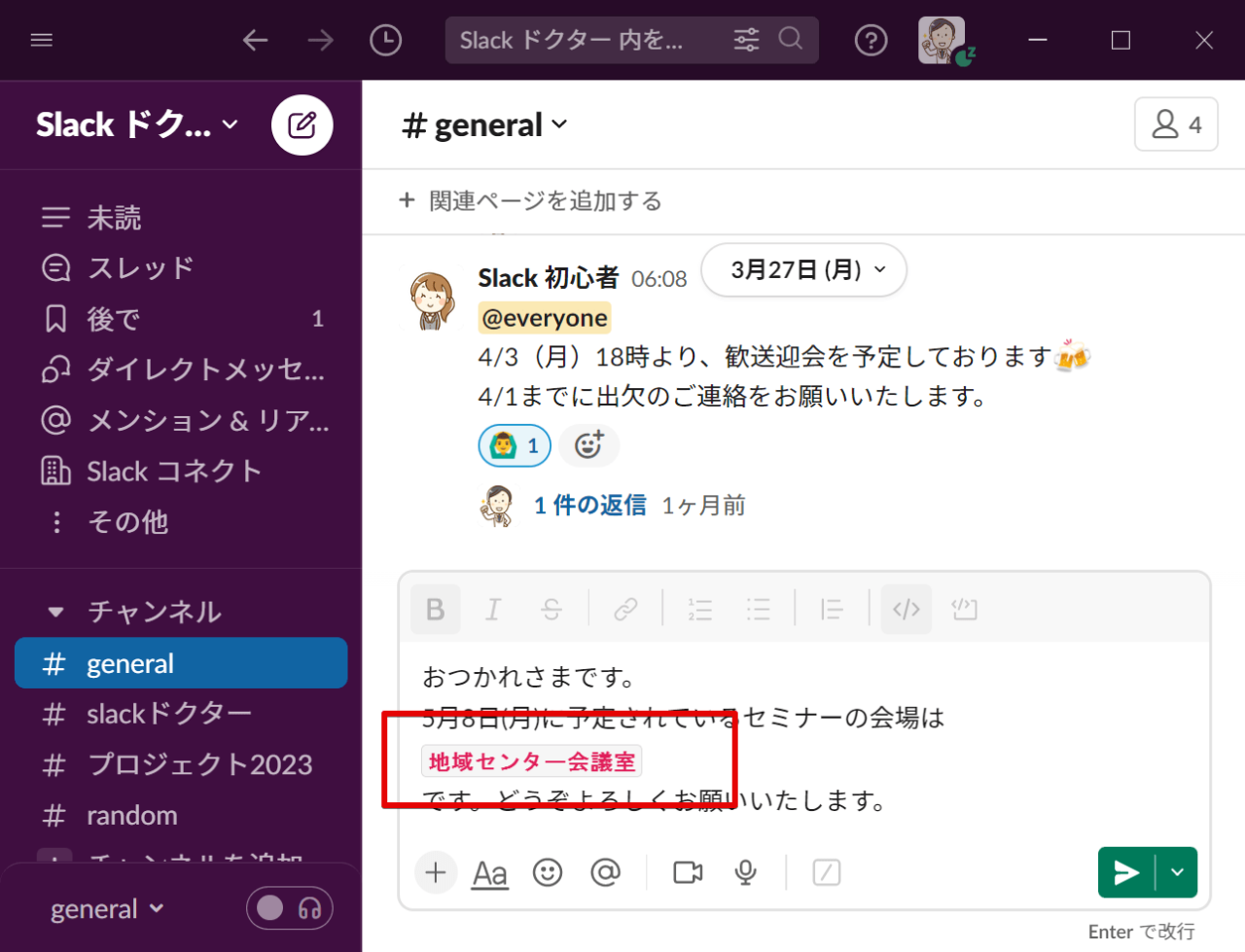Open the user profile avatar
Image resolution: width=1245 pixels, height=952 pixels.
point(942,40)
